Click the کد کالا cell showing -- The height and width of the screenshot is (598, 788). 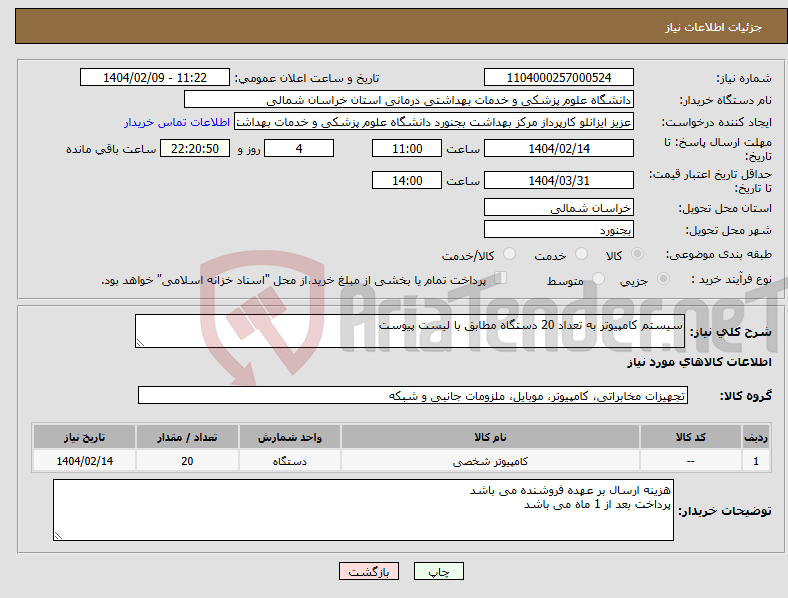[691, 461]
